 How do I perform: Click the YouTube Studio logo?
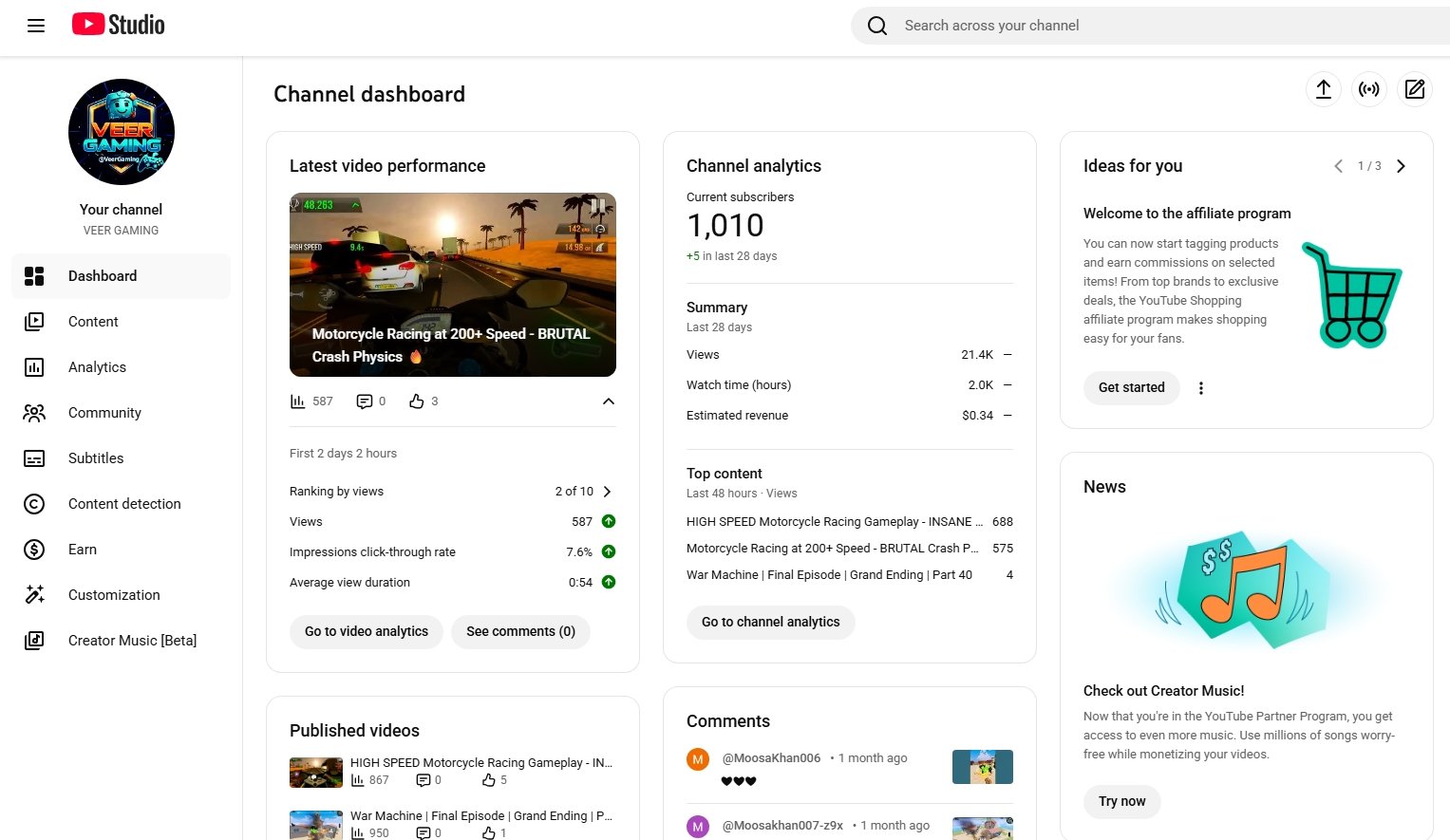[119, 25]
